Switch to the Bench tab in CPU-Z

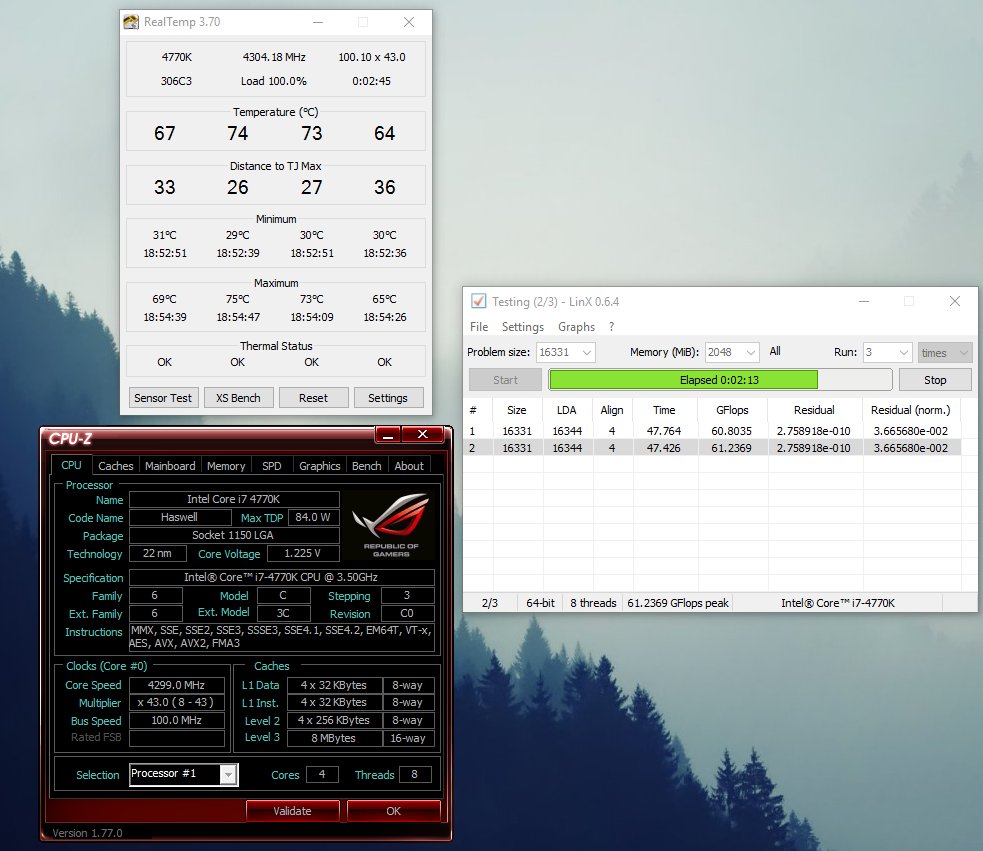point(367,466)
